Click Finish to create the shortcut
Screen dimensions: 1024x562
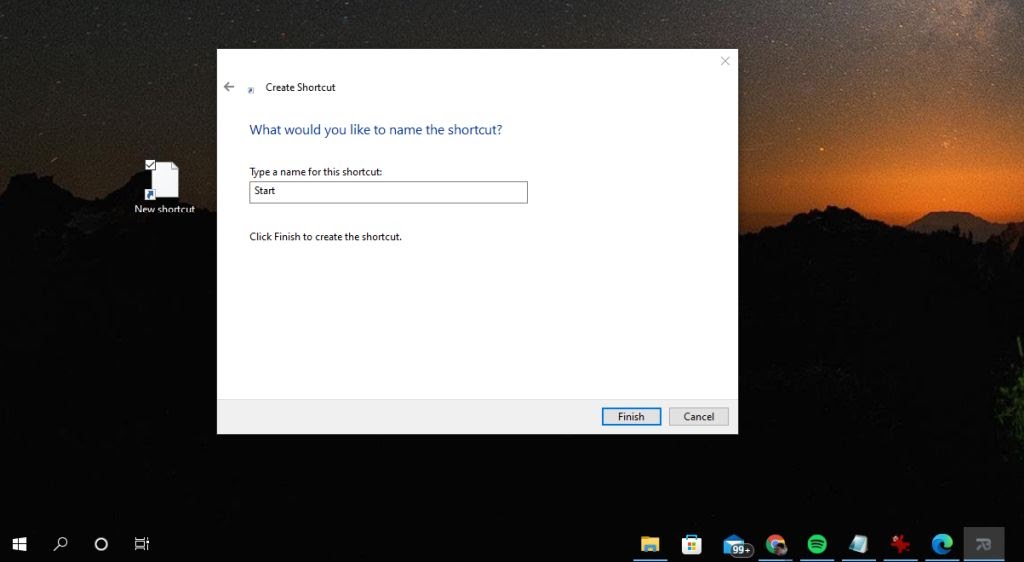pos(631,416)
